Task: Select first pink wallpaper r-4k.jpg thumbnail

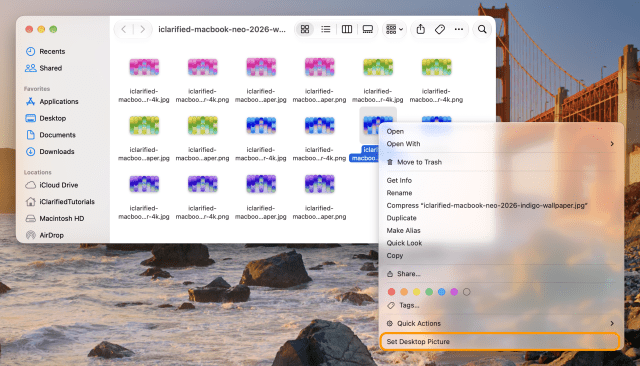Action: pyautogui.click(x=144, y=67)
